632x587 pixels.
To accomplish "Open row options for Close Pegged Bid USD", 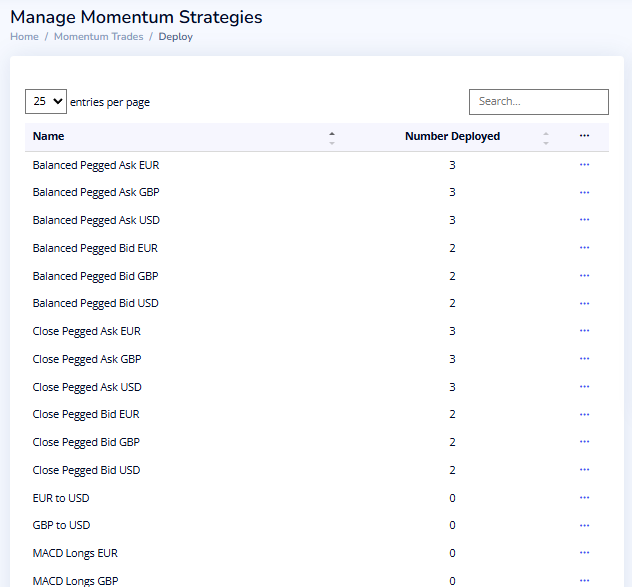I will pyautogui.click(x=584, y=470).
